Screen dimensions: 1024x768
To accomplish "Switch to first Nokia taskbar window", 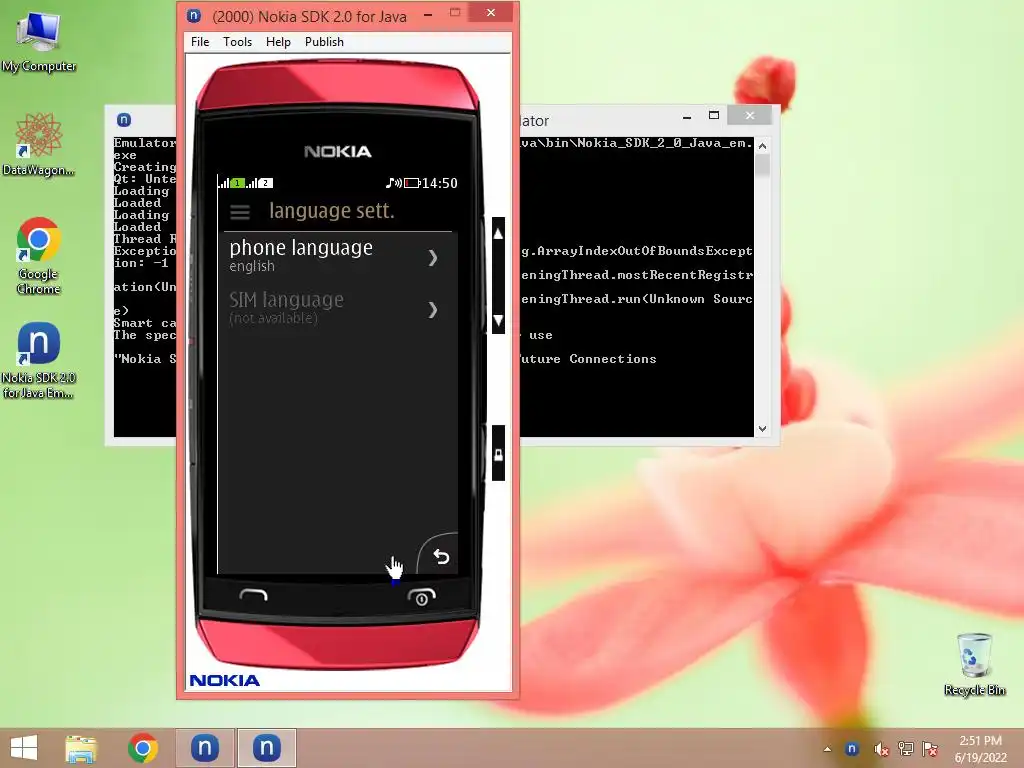I will point(204,748).
